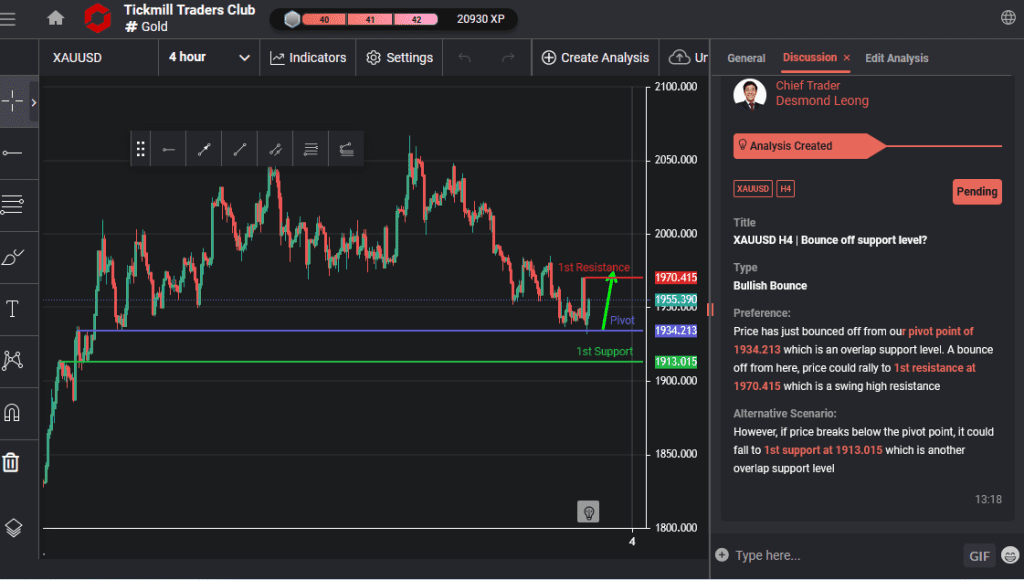Open the Text tool
This screenshot has height=580, width=1024.
14,309
